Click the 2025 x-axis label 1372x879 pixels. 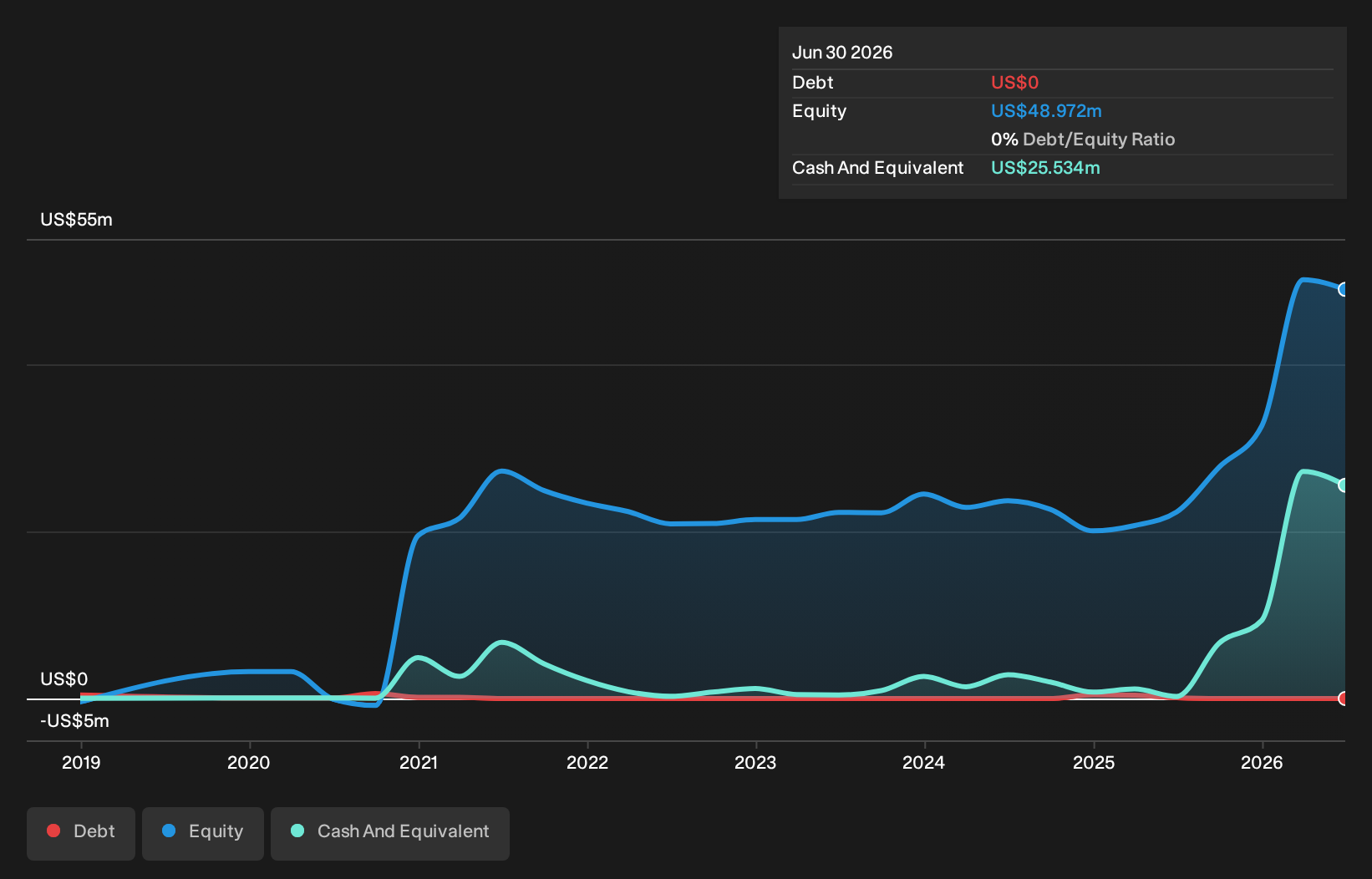click(1094, 762)
